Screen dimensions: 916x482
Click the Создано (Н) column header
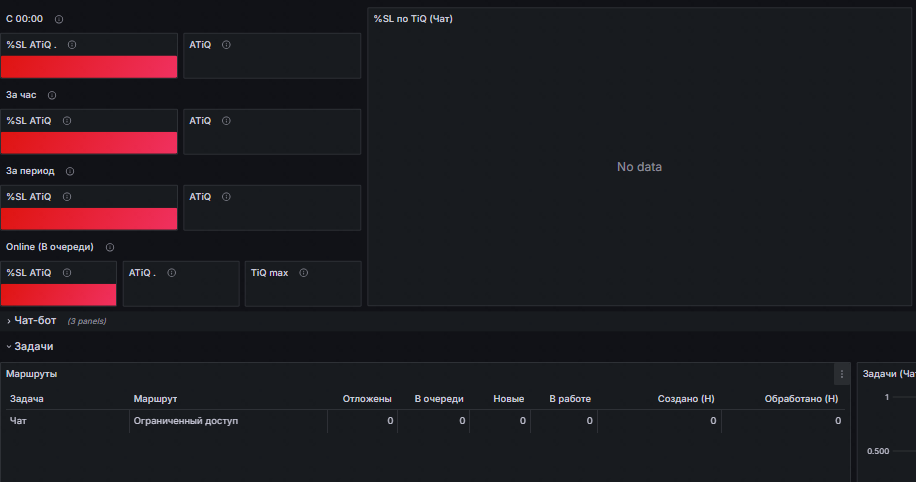[686, 399]
